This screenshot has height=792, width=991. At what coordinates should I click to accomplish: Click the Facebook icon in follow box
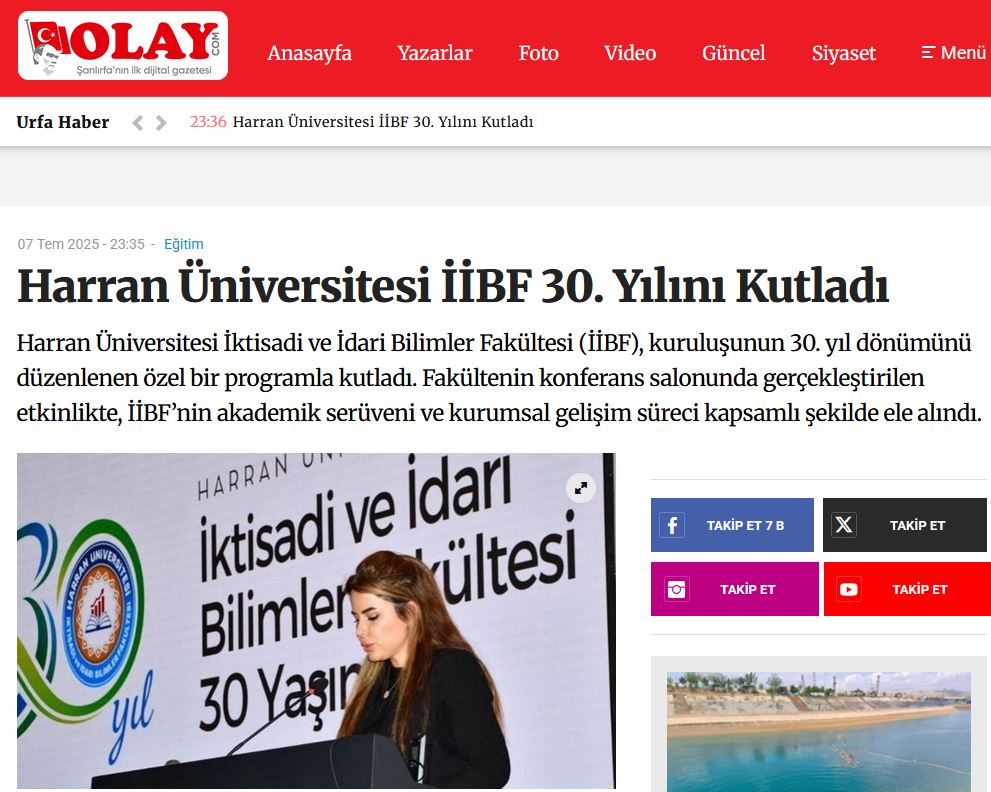click(x=672, y=525)
